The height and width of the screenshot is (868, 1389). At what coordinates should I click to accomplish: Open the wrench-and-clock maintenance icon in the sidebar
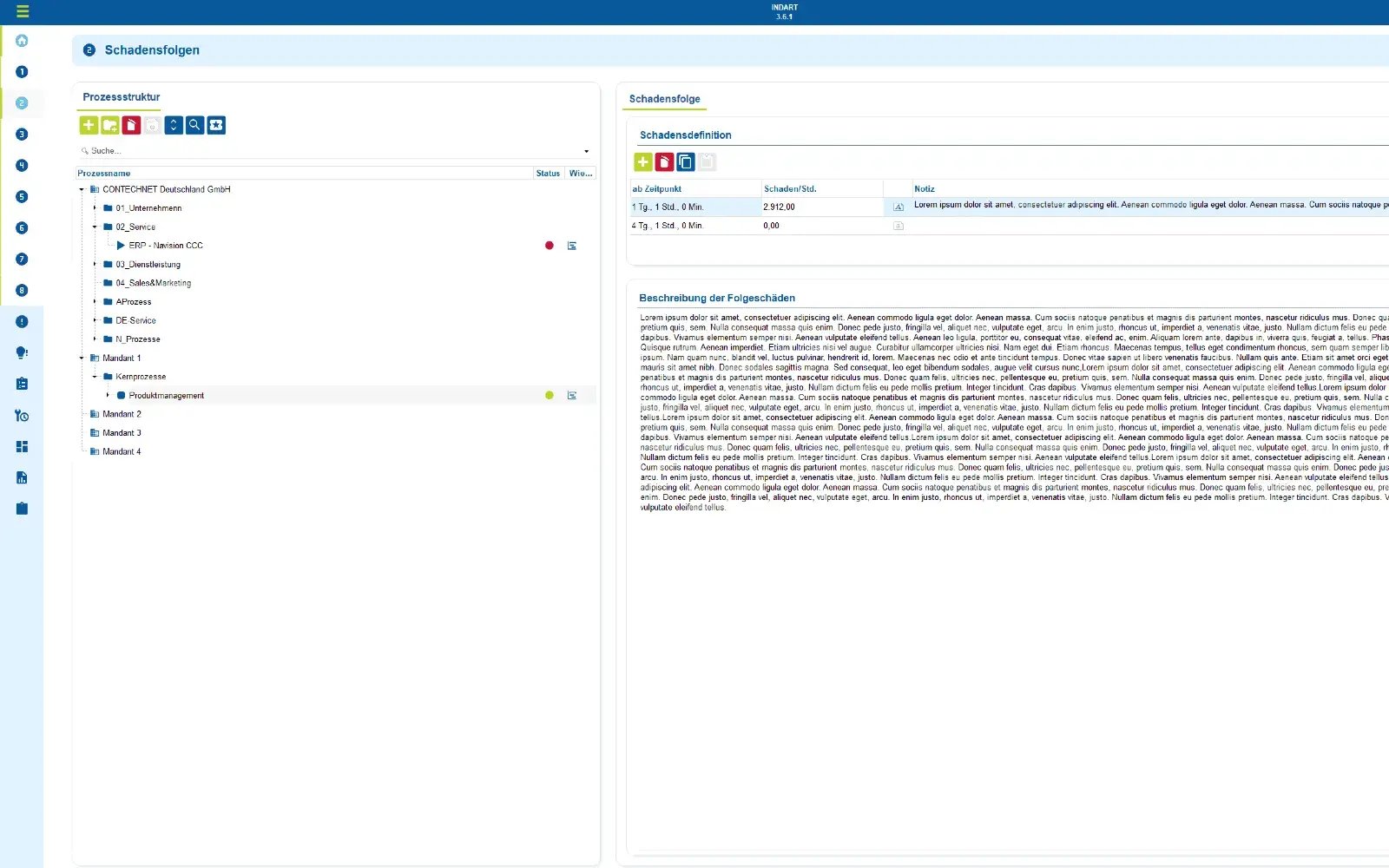click(x=22, y=415)
